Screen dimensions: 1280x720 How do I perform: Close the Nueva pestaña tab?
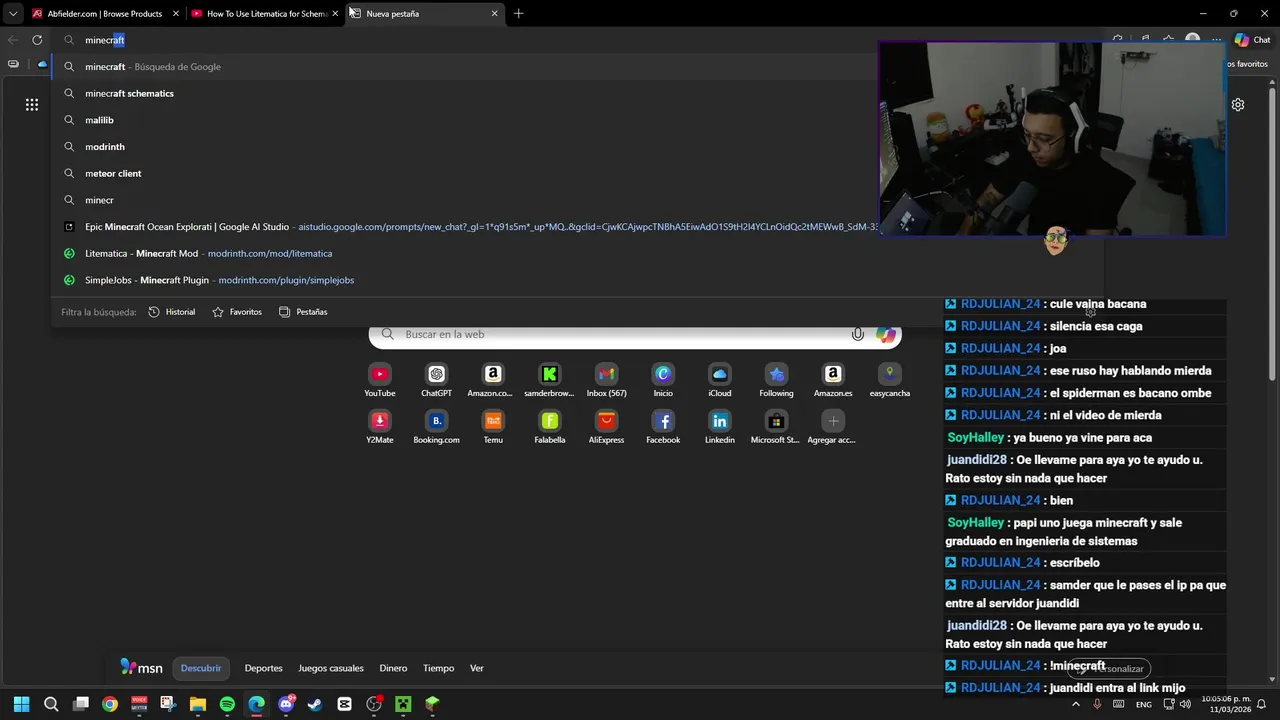[494, 14]
